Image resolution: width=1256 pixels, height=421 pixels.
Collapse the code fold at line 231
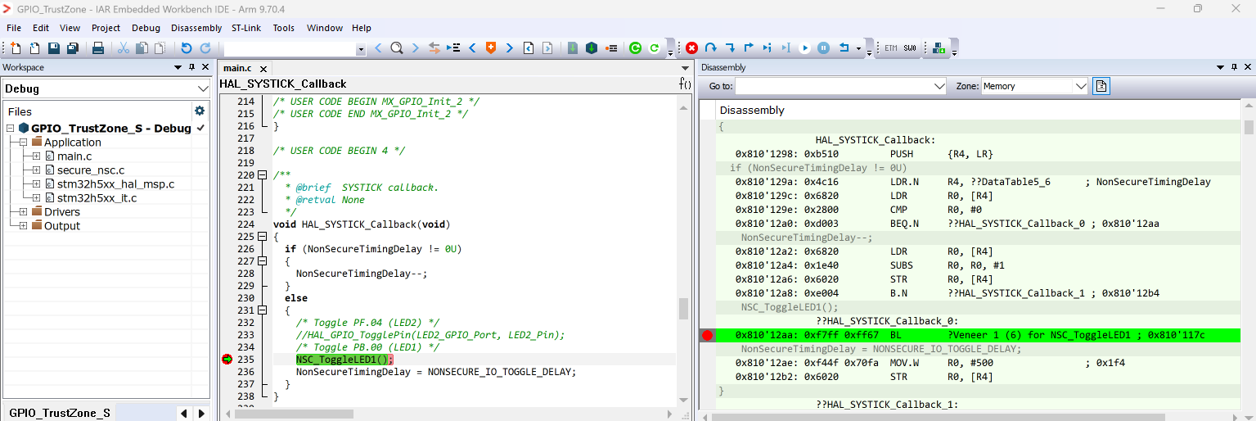click(x=263, y=310)
